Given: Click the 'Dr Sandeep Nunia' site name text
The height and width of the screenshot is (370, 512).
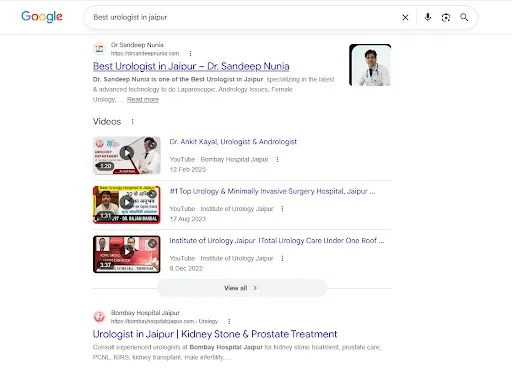Looking at the screenshot, I should tap(137, 45).
